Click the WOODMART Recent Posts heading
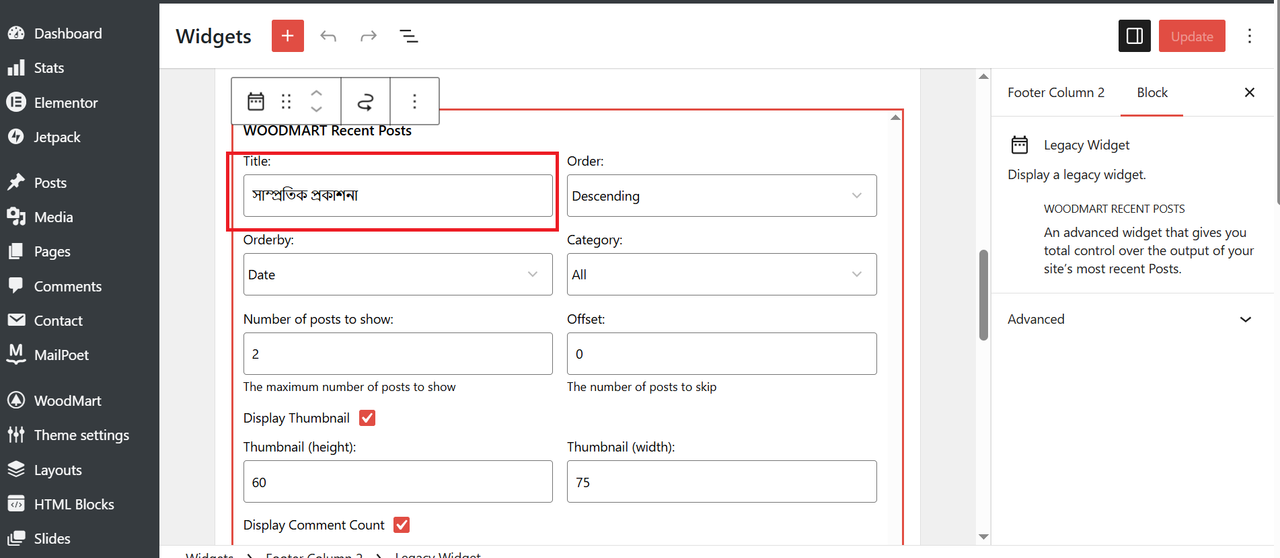 [x=327, y=130]
